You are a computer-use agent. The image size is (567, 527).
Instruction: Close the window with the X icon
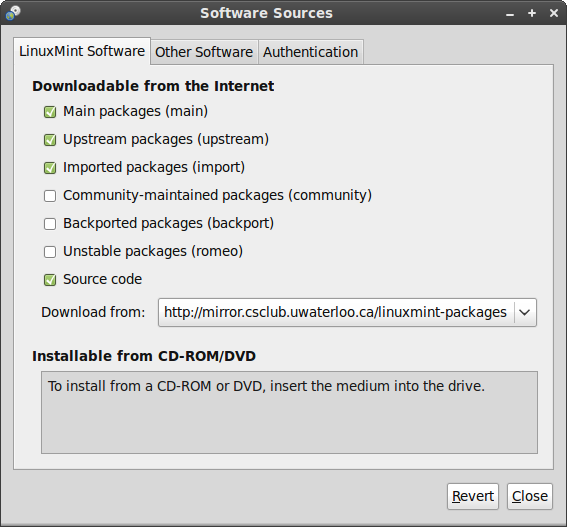[x=554, y=13]
